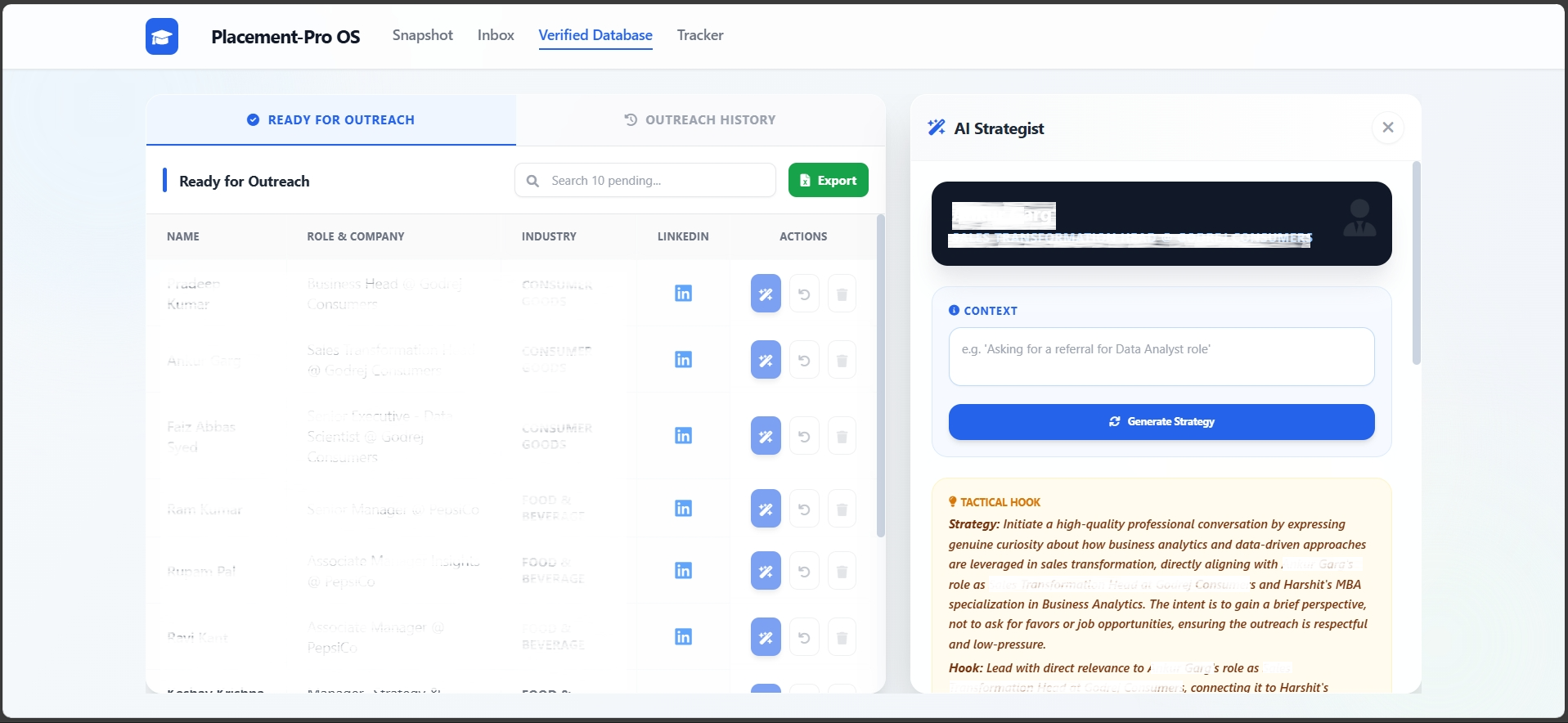Open LinkedIn profile in Rupam Pal row
The width and height of the screenshot is (1568, 723).
click(683, 571)
